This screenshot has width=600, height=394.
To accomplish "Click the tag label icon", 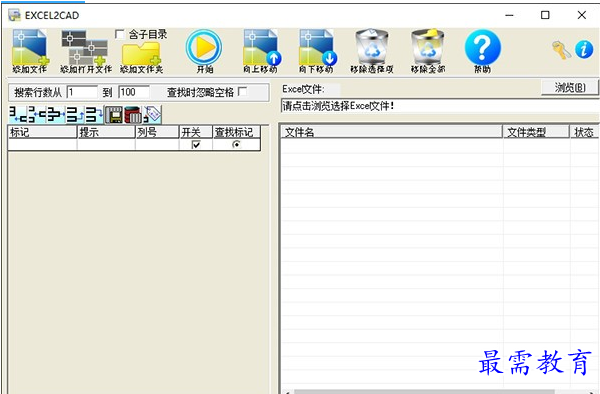I will tap(152, 115).
